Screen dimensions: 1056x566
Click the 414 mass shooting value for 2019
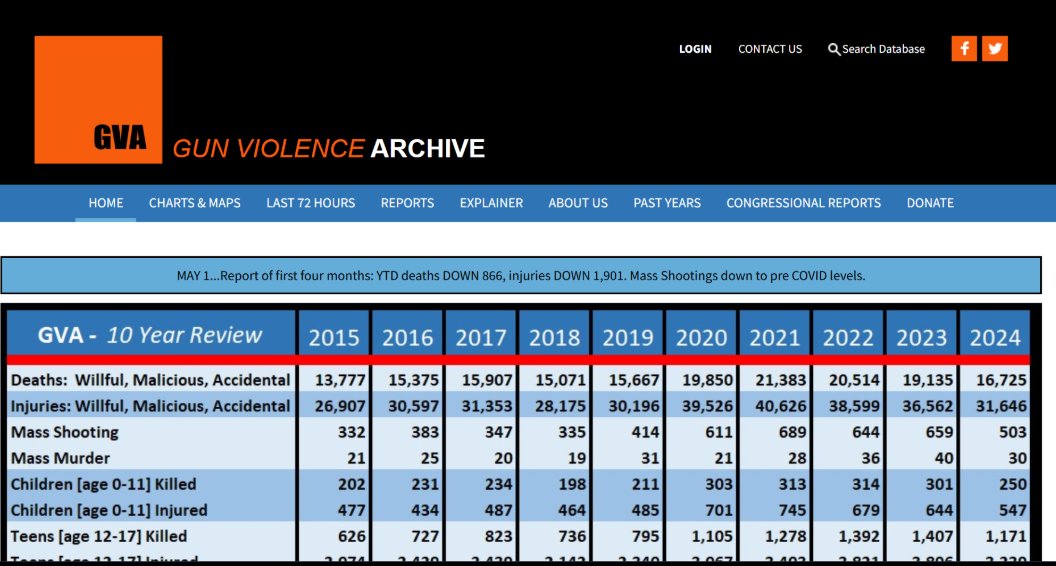pos(645,432)
